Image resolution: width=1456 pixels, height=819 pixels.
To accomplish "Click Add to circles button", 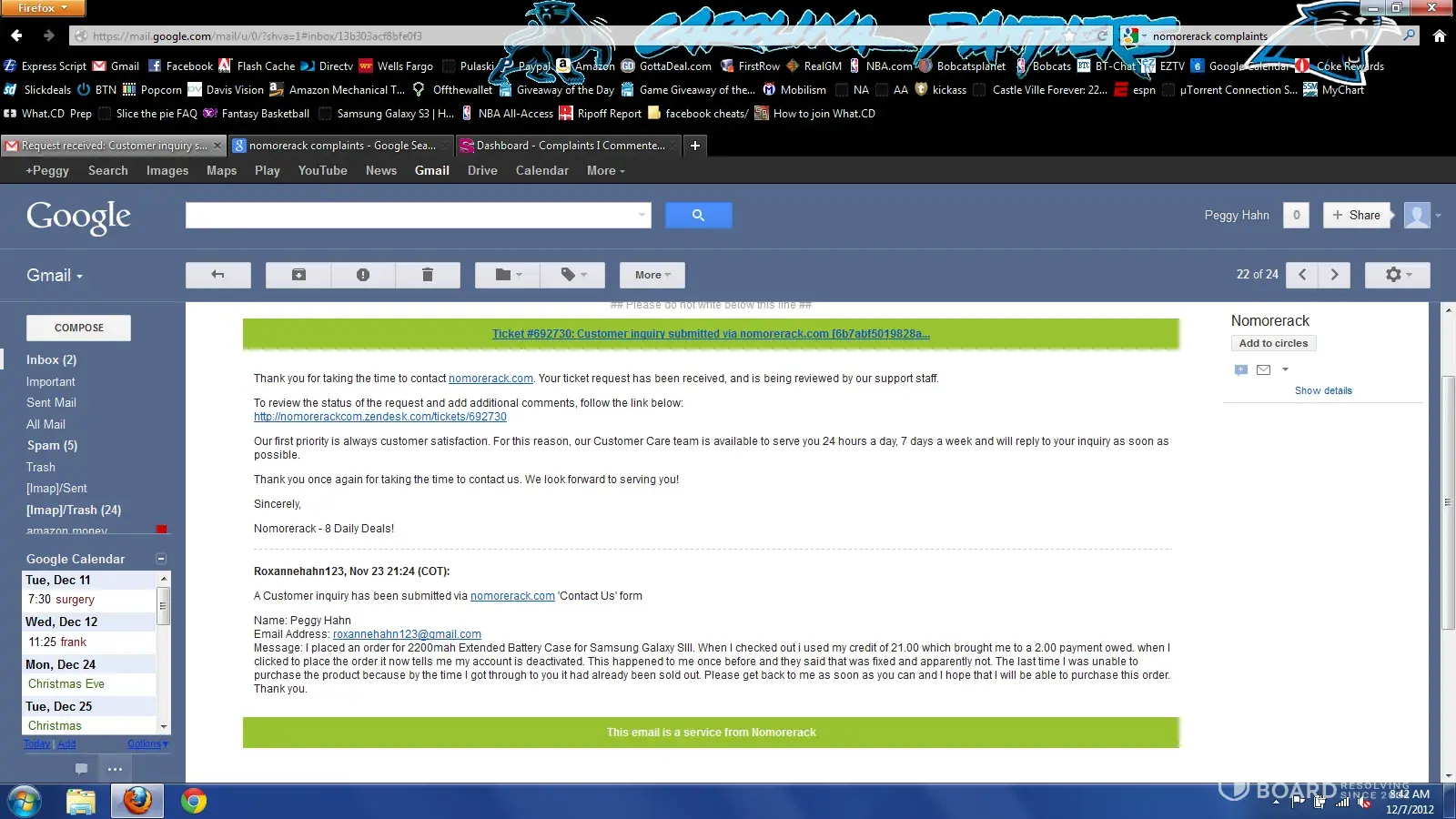I will 1273,343.
